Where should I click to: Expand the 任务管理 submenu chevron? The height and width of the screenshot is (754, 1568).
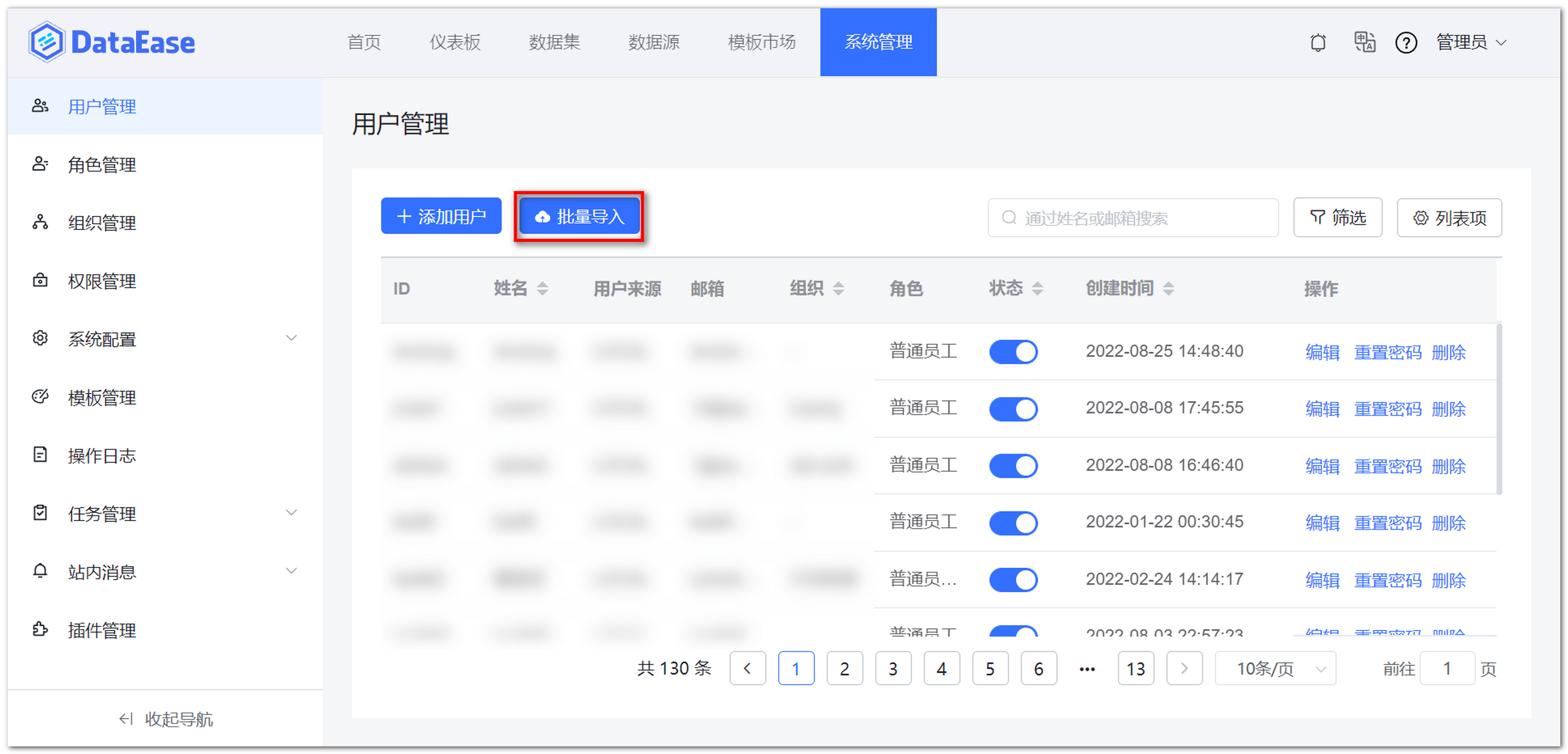pyautogui.click(x=292, y=513)
